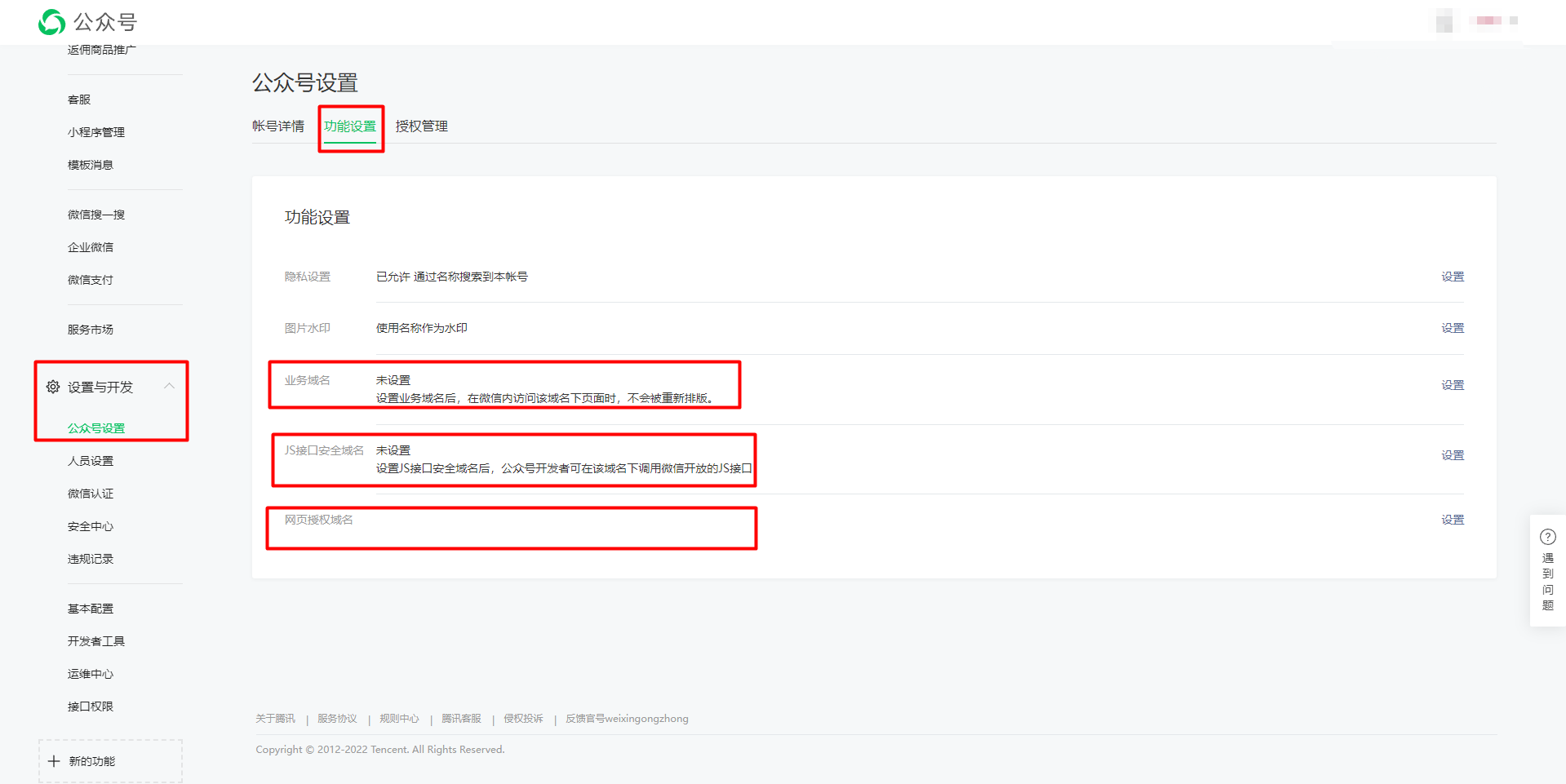View 违规记录 in the sidebar
The height and width of the screenshot is (784, 1566).
click(91, 559)
